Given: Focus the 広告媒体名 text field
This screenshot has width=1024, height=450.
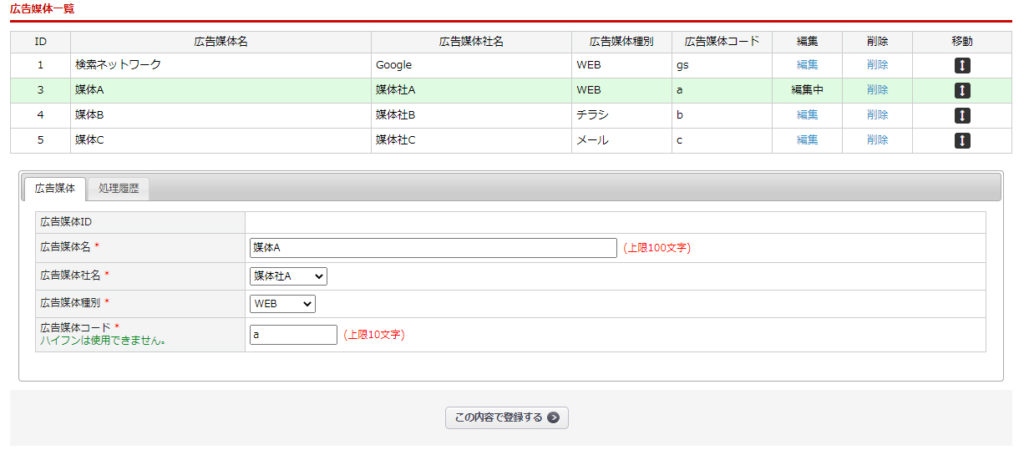Looking at the screenshot, I should tap(433, 248).
